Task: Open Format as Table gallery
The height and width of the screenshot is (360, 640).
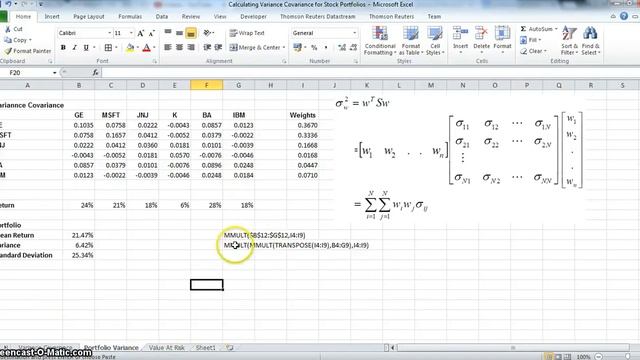Action: point(411,41)
